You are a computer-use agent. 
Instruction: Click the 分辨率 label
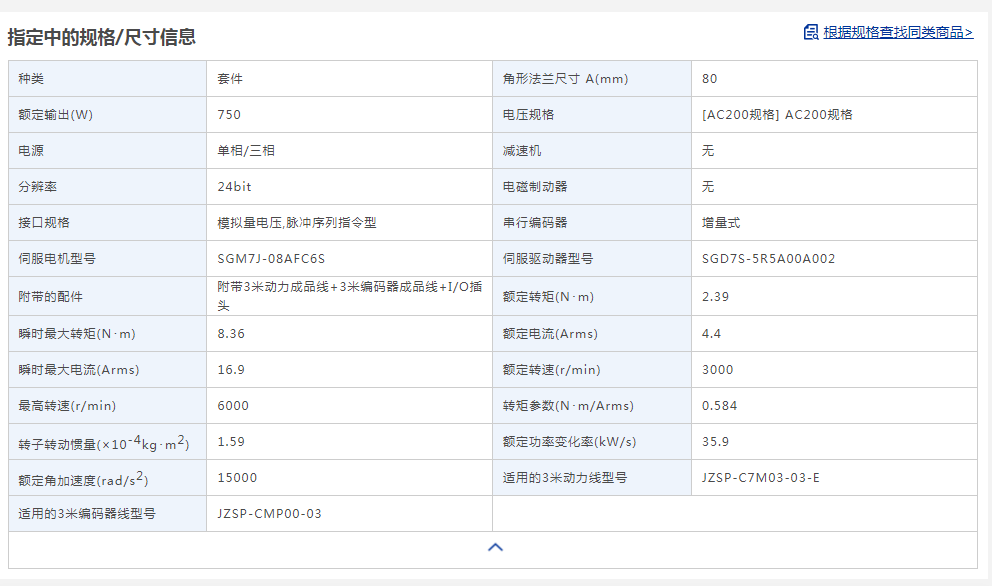click(x=37, y=187)
